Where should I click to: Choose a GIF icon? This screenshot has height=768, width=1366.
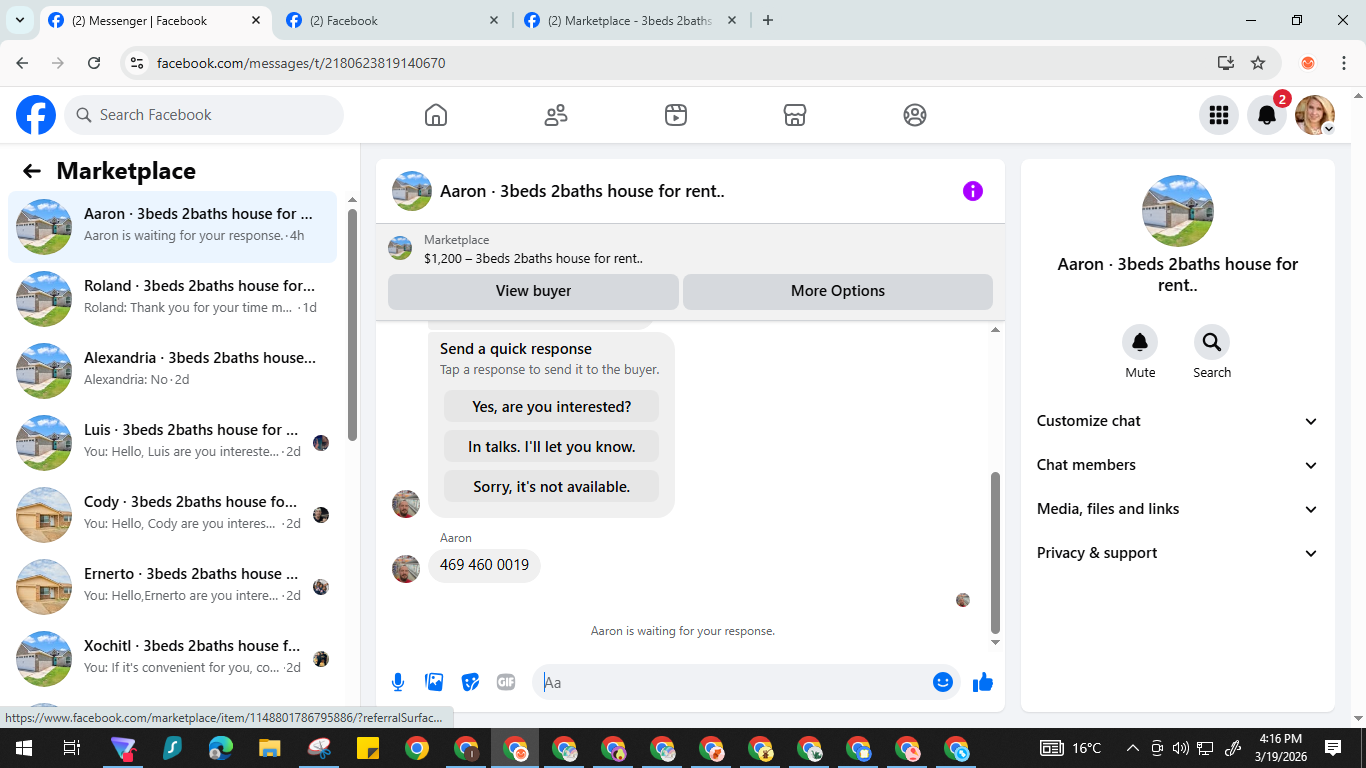click(506, 682)
